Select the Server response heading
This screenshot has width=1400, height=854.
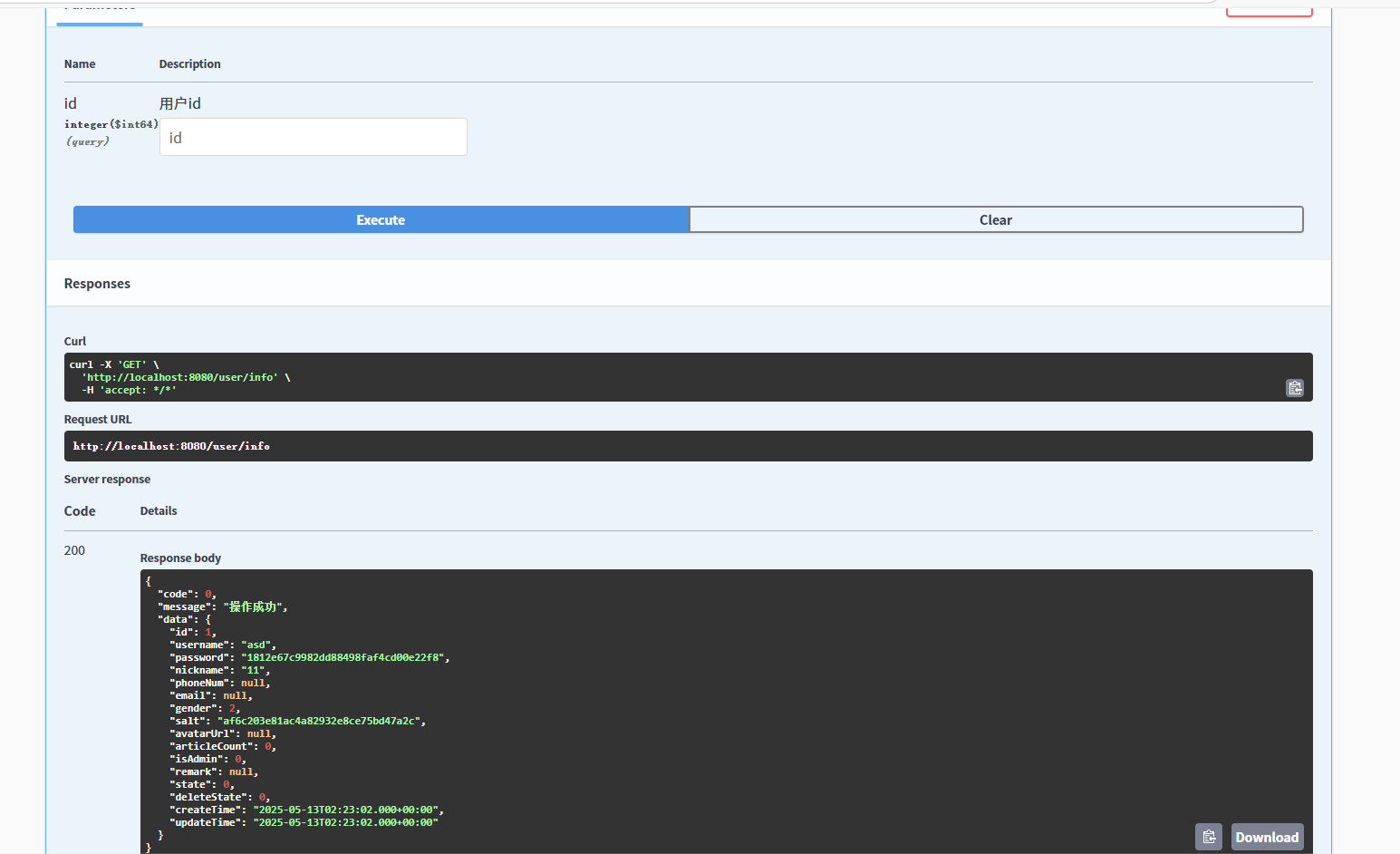coord(107,479)
